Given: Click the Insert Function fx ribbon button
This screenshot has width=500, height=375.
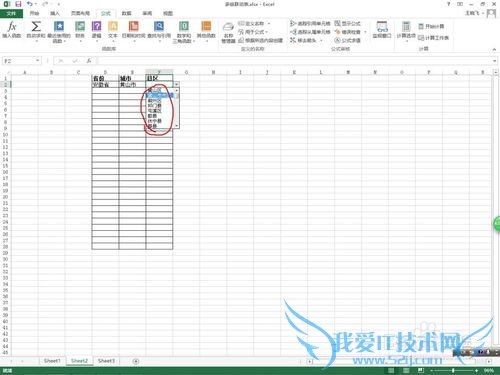Looking at the screenshot, I should (12, 29).
